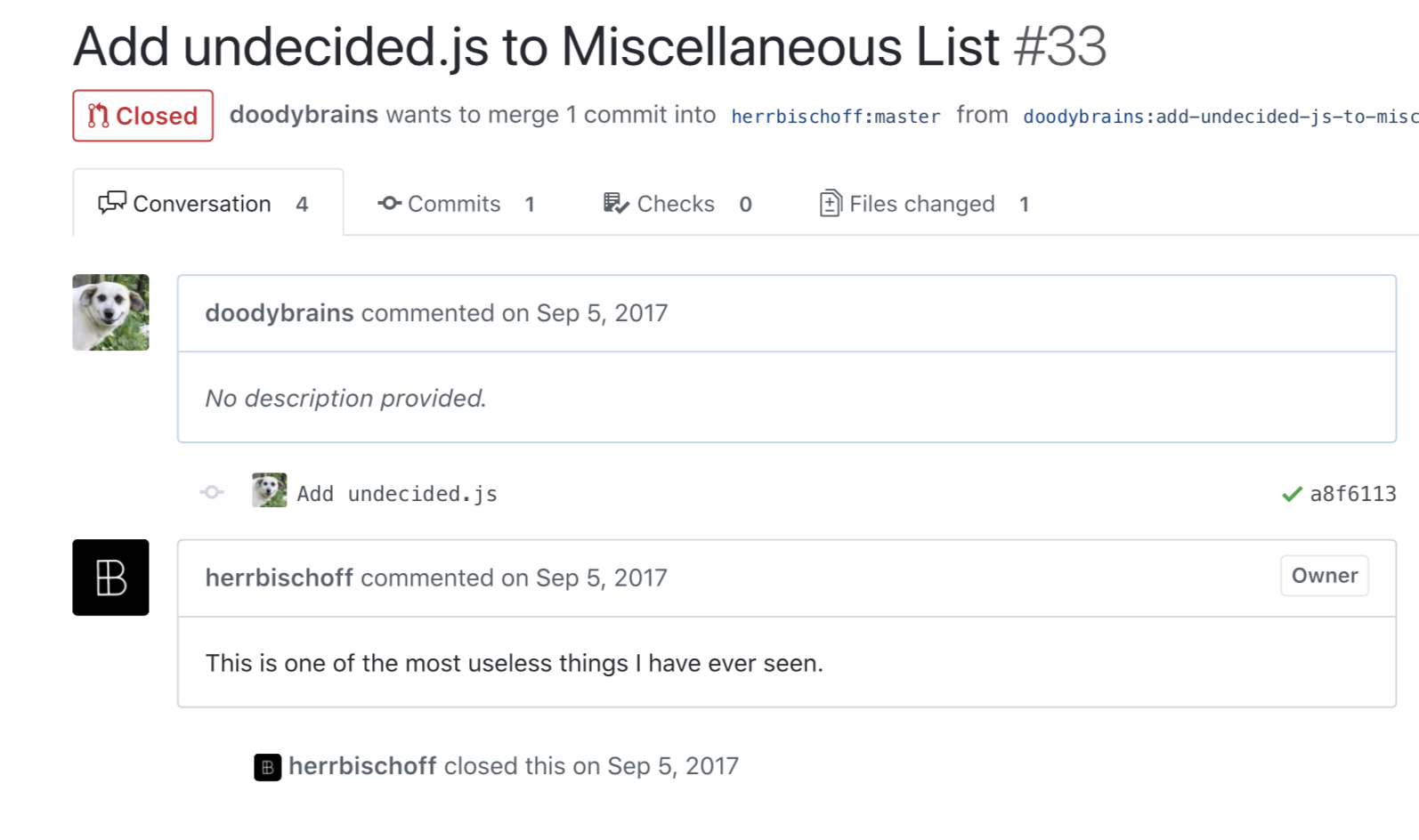The height and width of the screenshot is (840, 1419).
Task: Click the green commit status checkmark
Action: pyautogui.click(x=1292, y=494)
